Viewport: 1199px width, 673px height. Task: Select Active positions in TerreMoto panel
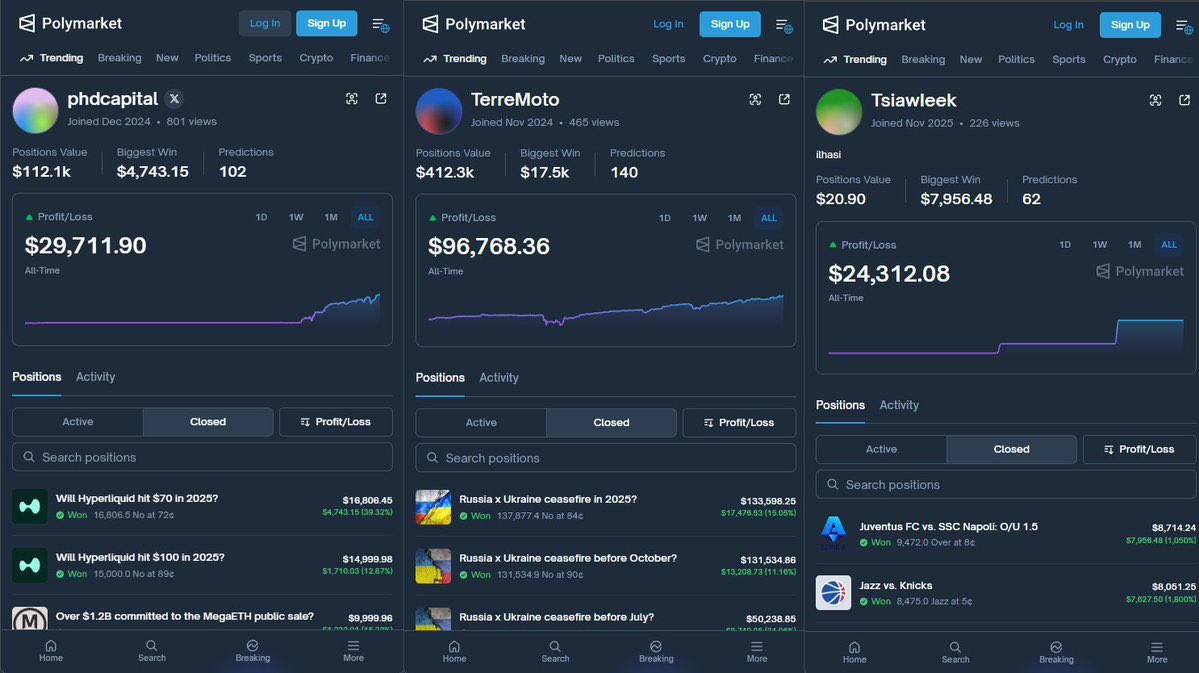pyautogui.click(x=482, y=422)
